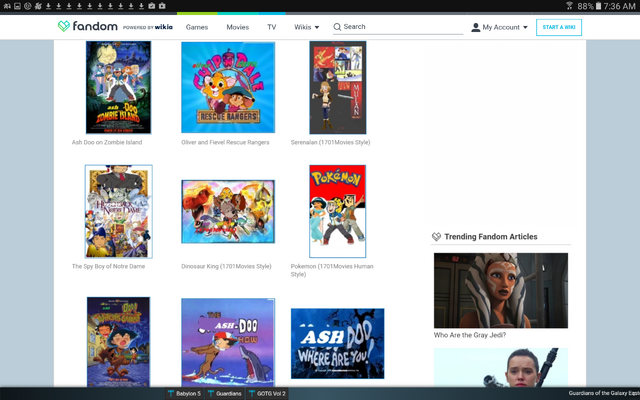Open Who Are the Gray Jedi? article link
Screen dimensions: 640x400
coord(470,335)
